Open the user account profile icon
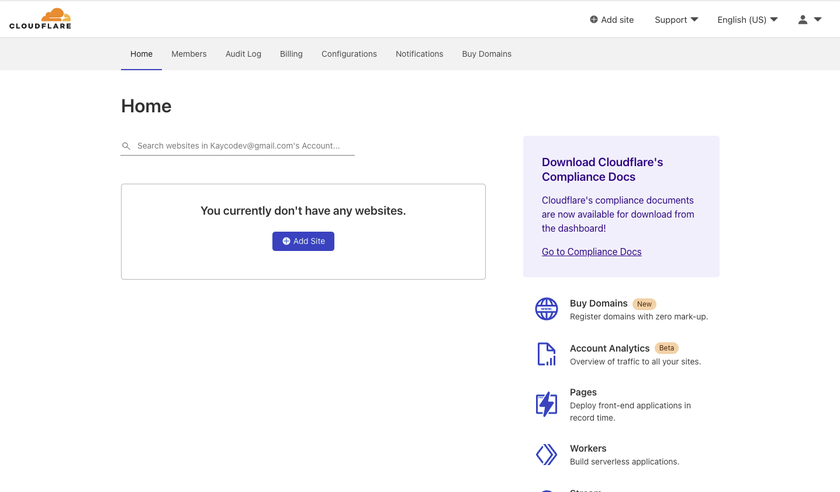This screenshot has width=840, height=492. 802,20
